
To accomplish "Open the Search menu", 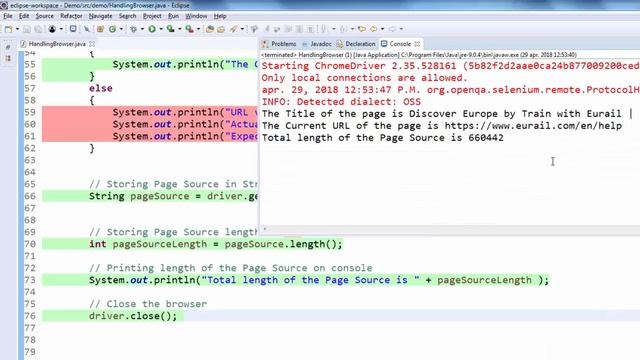I will [127, 16].
